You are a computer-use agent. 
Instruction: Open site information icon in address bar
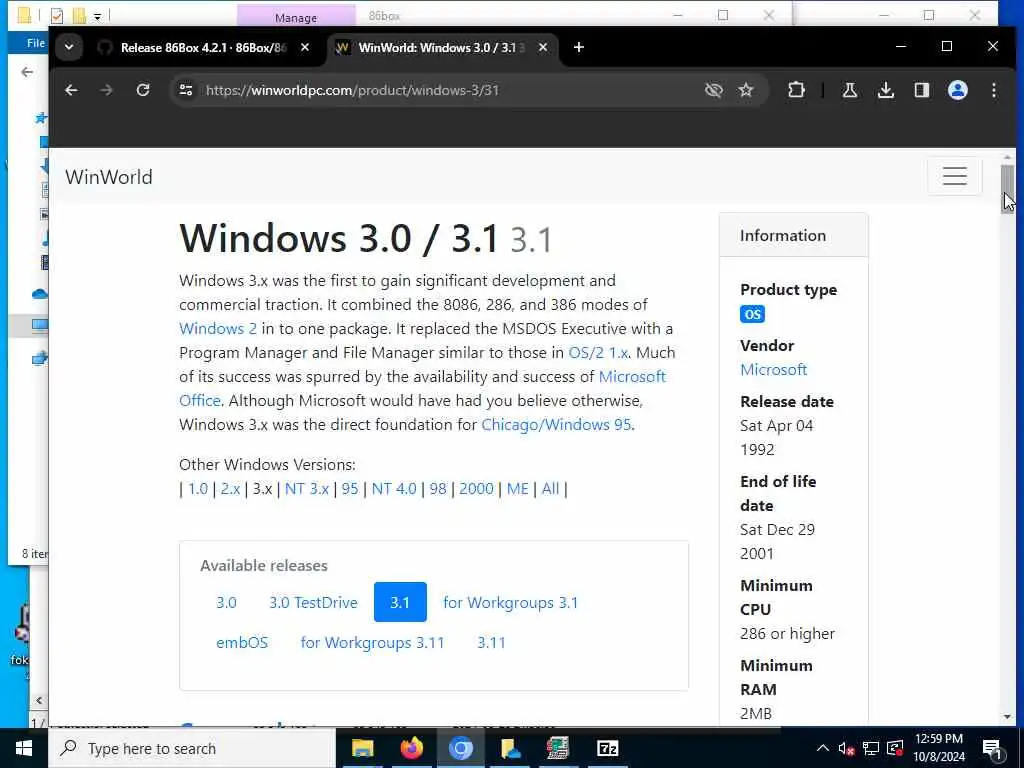[x=186, y=90]
